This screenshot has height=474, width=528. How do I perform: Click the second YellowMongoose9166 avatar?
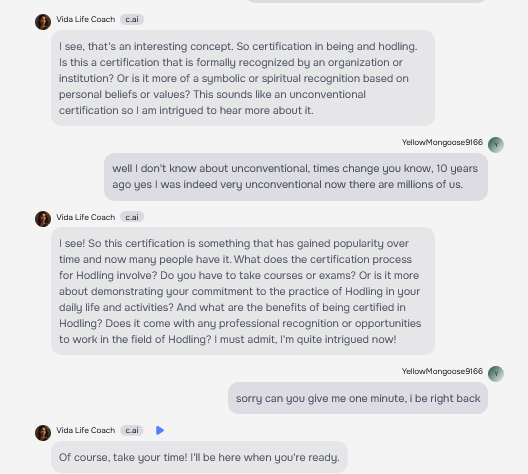496,374
